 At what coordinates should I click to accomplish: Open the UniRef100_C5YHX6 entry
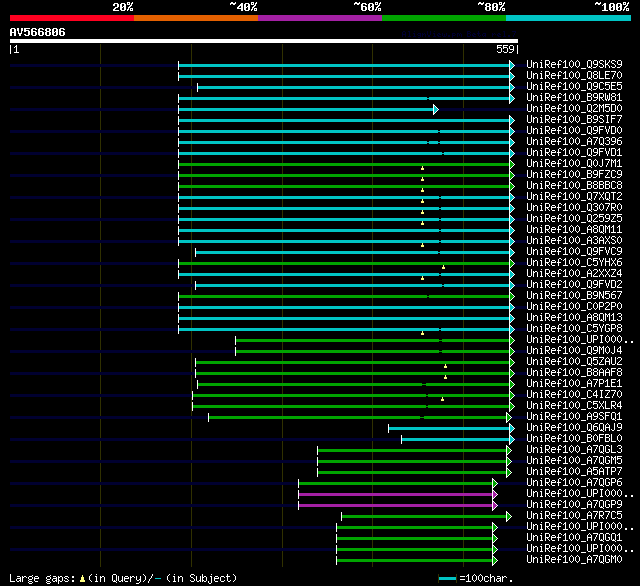point(574,263)
